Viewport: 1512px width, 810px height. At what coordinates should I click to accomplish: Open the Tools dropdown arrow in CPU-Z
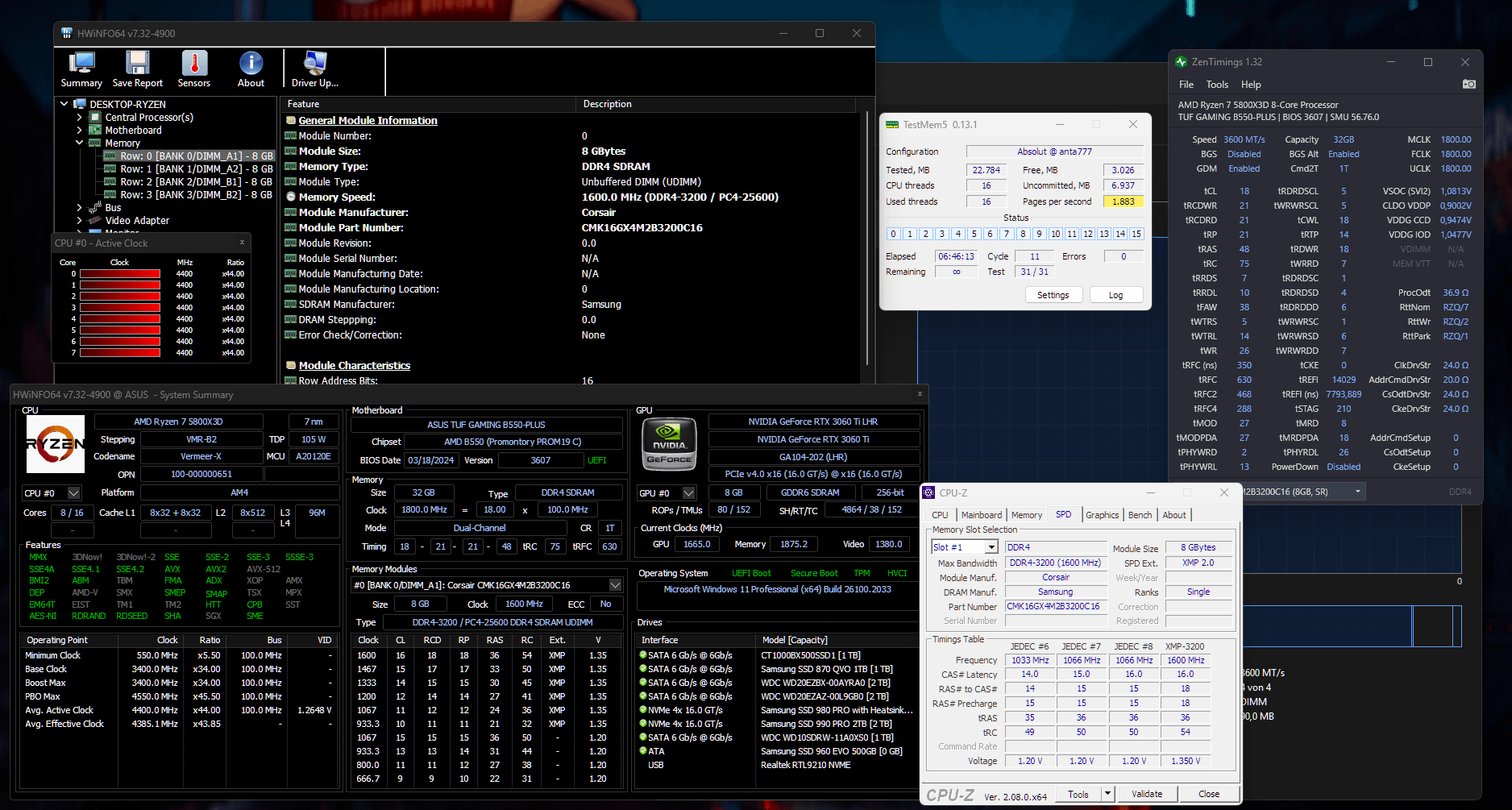tap(1108, 794)
